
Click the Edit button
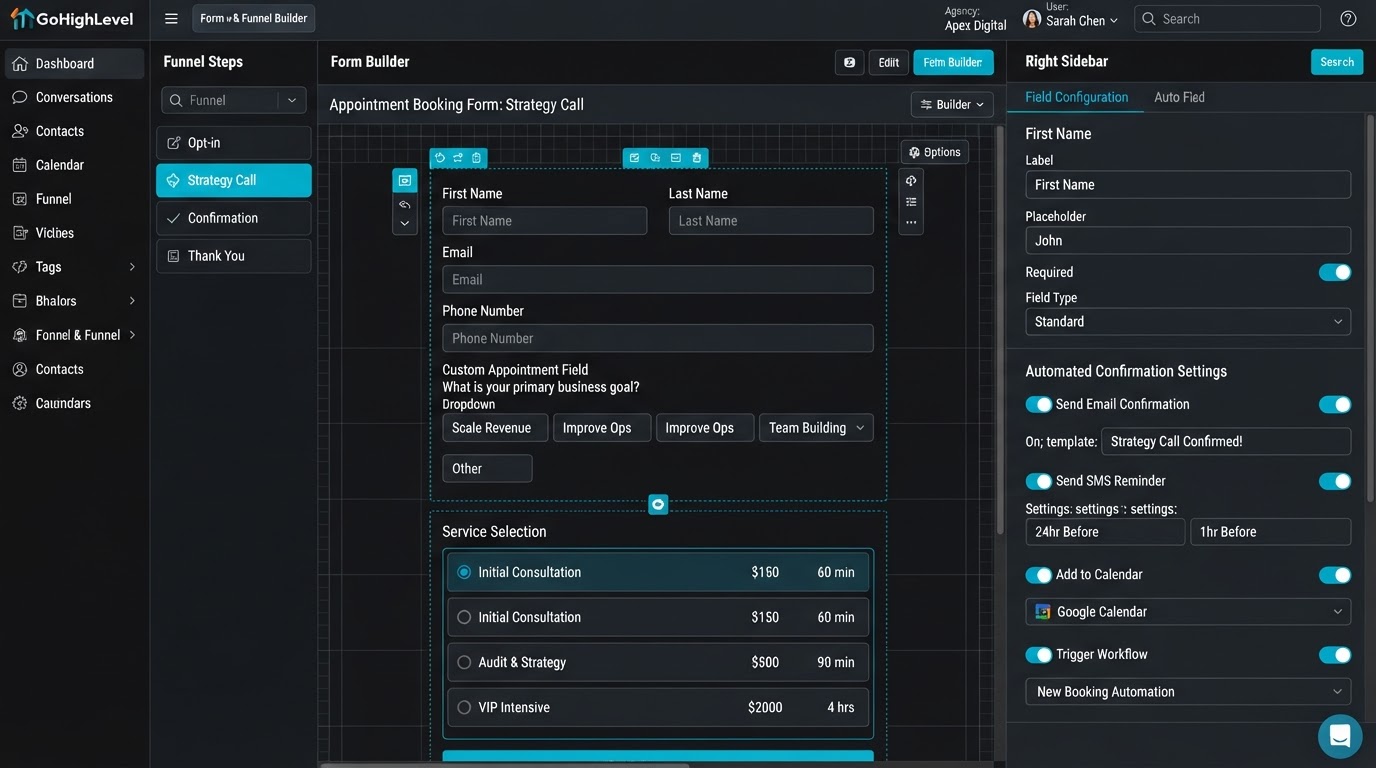pos(888,62)
